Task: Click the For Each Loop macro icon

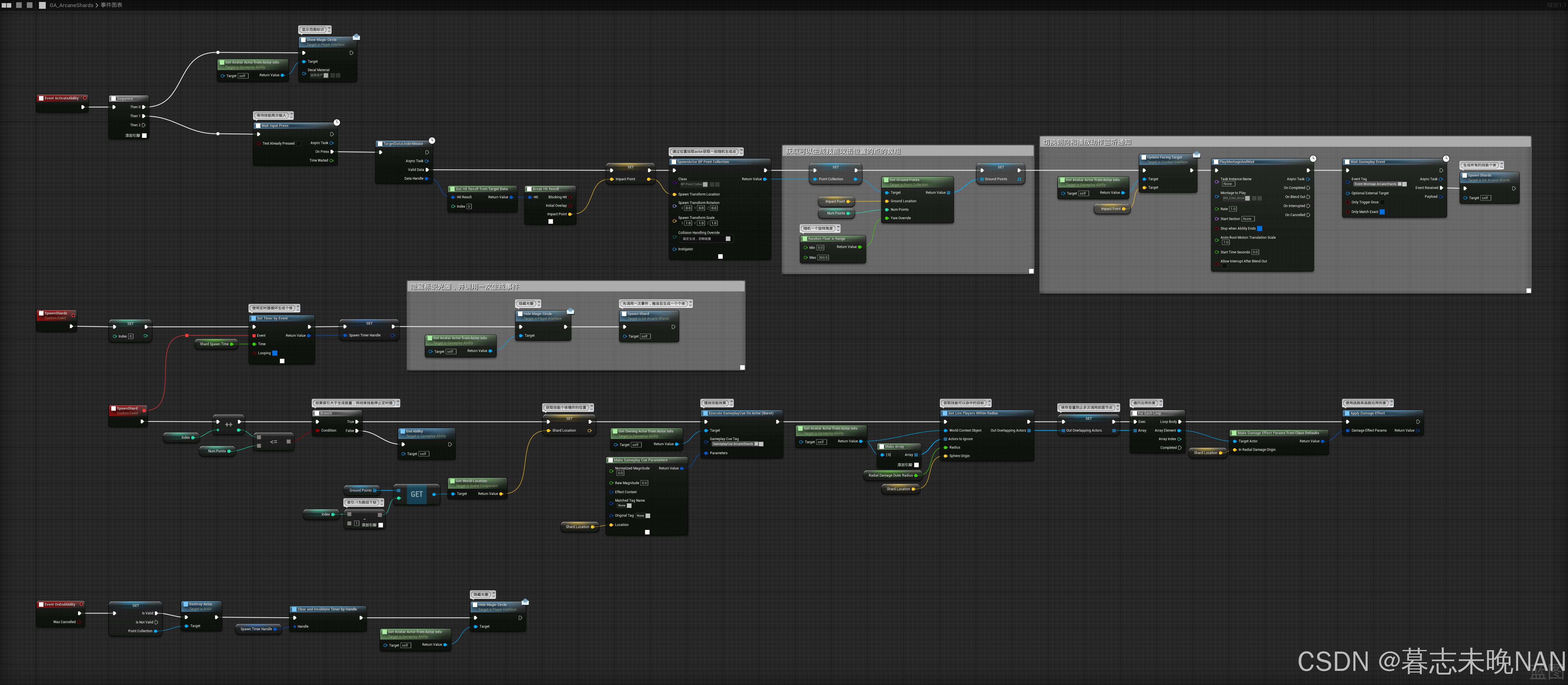Action: coord(1134,414)
